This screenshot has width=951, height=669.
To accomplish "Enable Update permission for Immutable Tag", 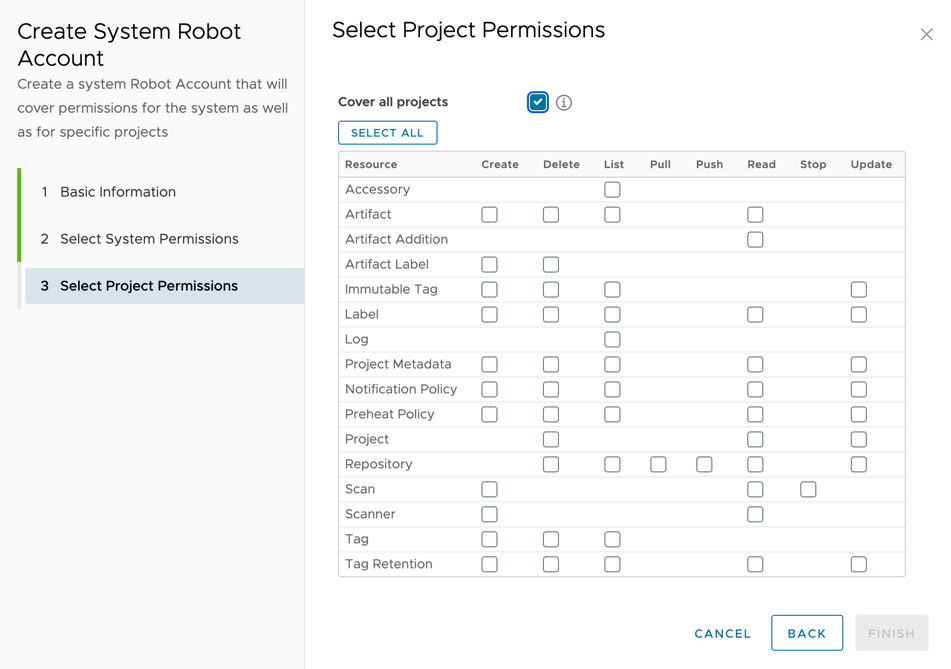I will (858, 289).
